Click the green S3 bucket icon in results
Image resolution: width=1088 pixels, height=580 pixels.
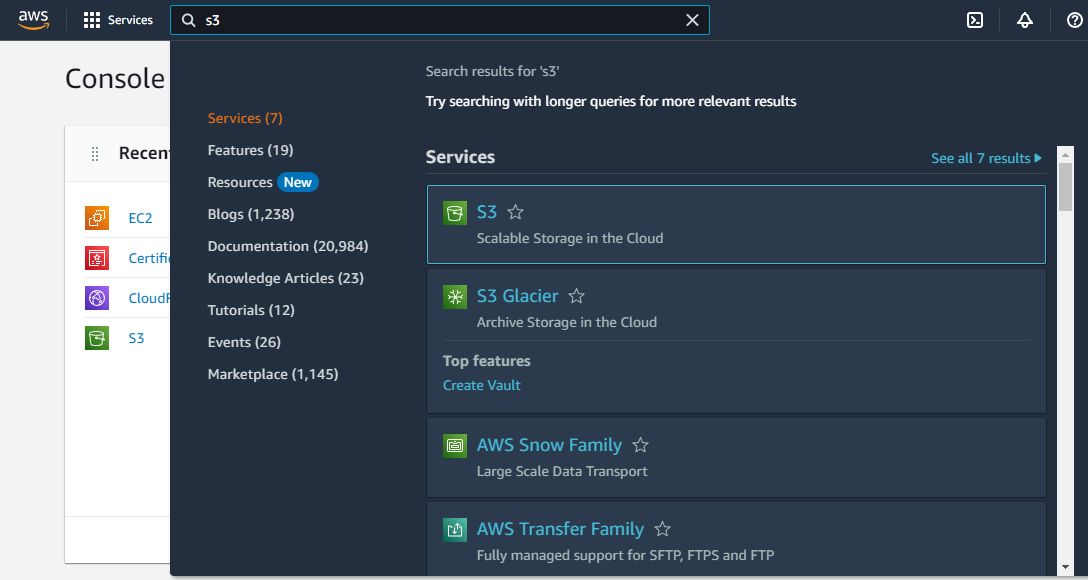(455, 212)
